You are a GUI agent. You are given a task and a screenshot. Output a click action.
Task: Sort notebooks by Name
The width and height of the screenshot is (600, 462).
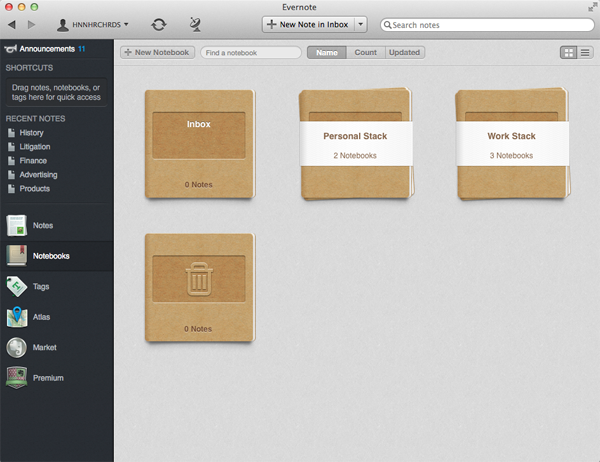[x=327, y=52]
